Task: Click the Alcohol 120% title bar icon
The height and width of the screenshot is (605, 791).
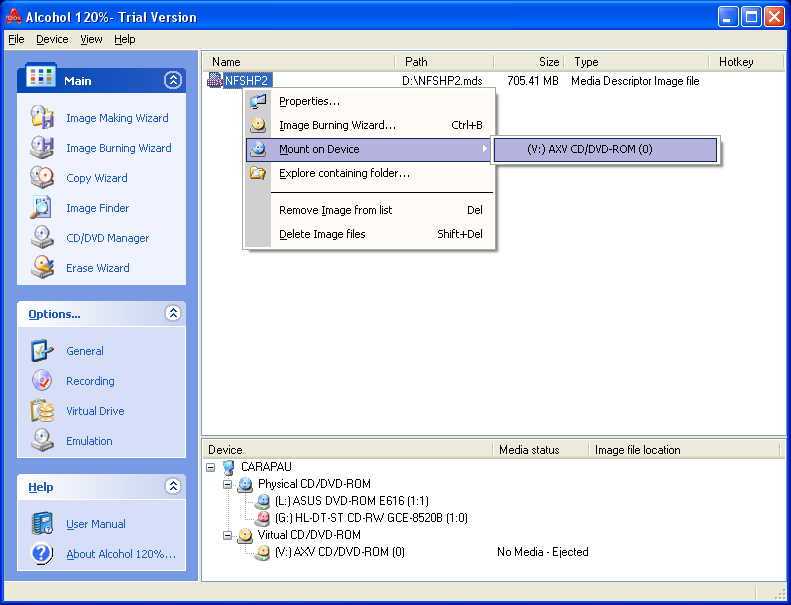Action: [x=14, y=17]
